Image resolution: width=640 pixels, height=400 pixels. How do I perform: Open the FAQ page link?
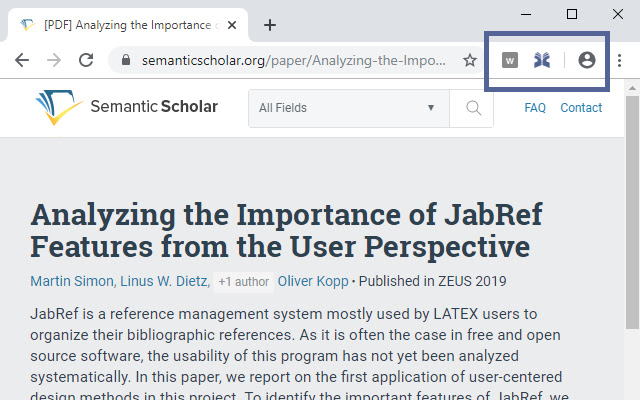[x=535, y=108]
